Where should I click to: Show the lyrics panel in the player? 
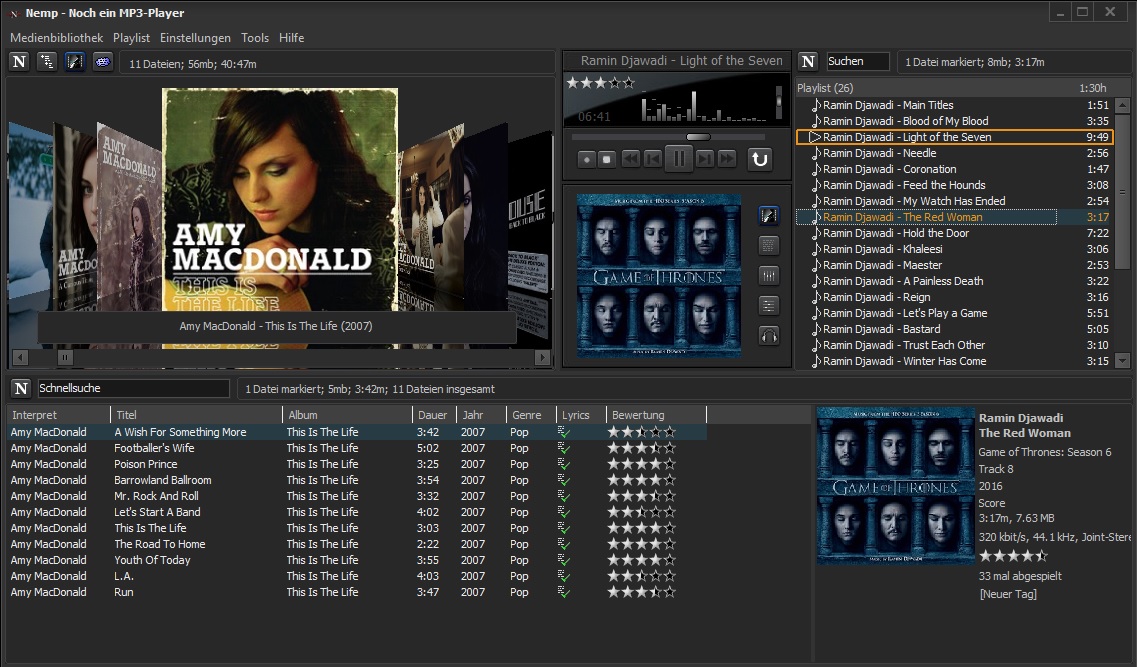(x=769, y=246)
